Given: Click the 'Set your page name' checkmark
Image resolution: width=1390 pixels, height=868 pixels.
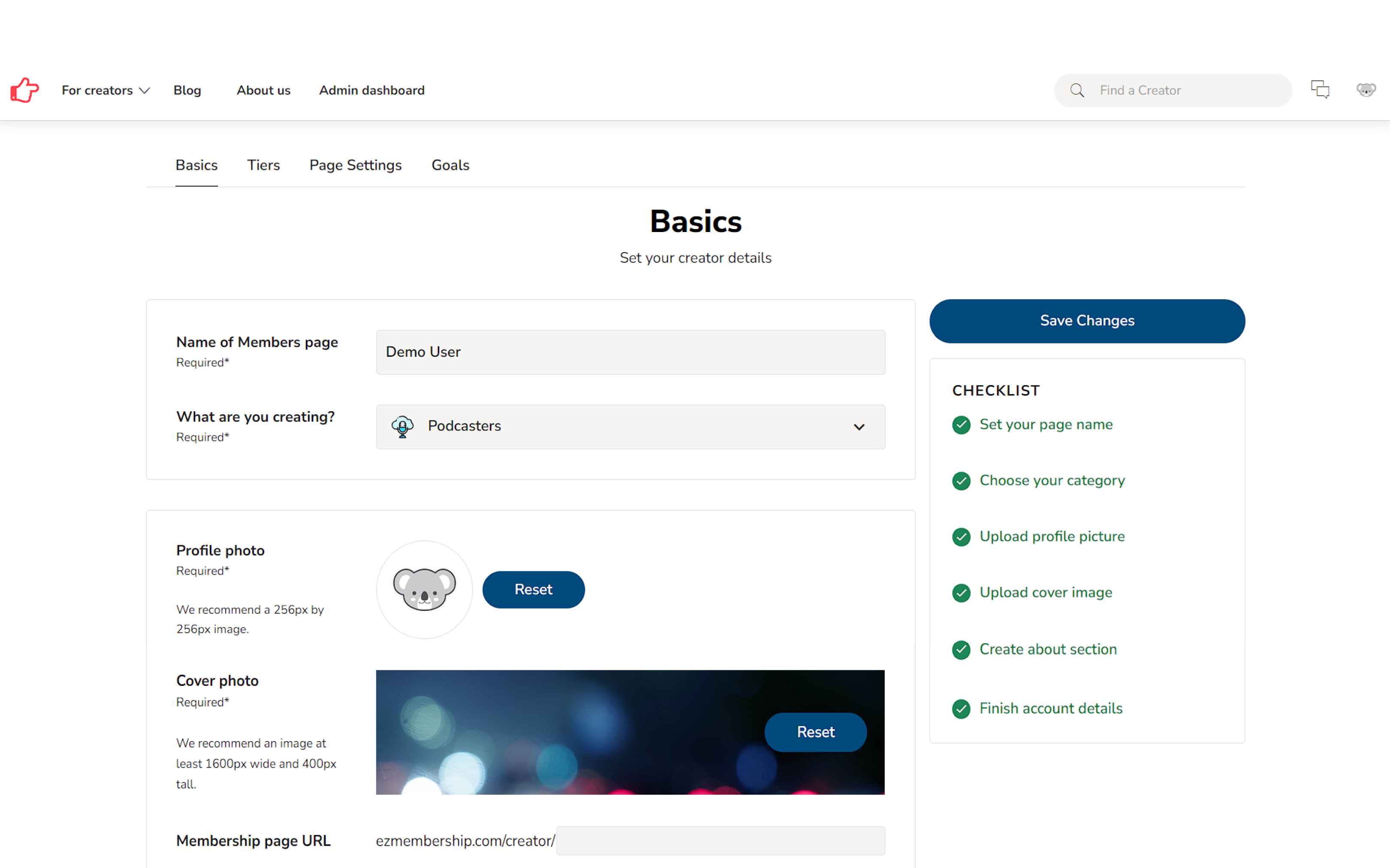Looking at the screenshot, I should [x=961, y=425].
